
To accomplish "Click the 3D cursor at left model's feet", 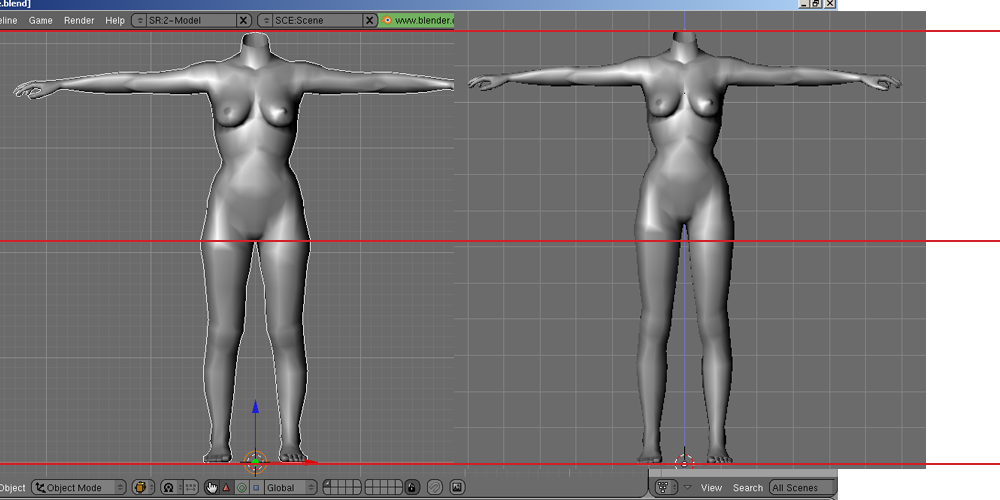I will coord(255,461).
